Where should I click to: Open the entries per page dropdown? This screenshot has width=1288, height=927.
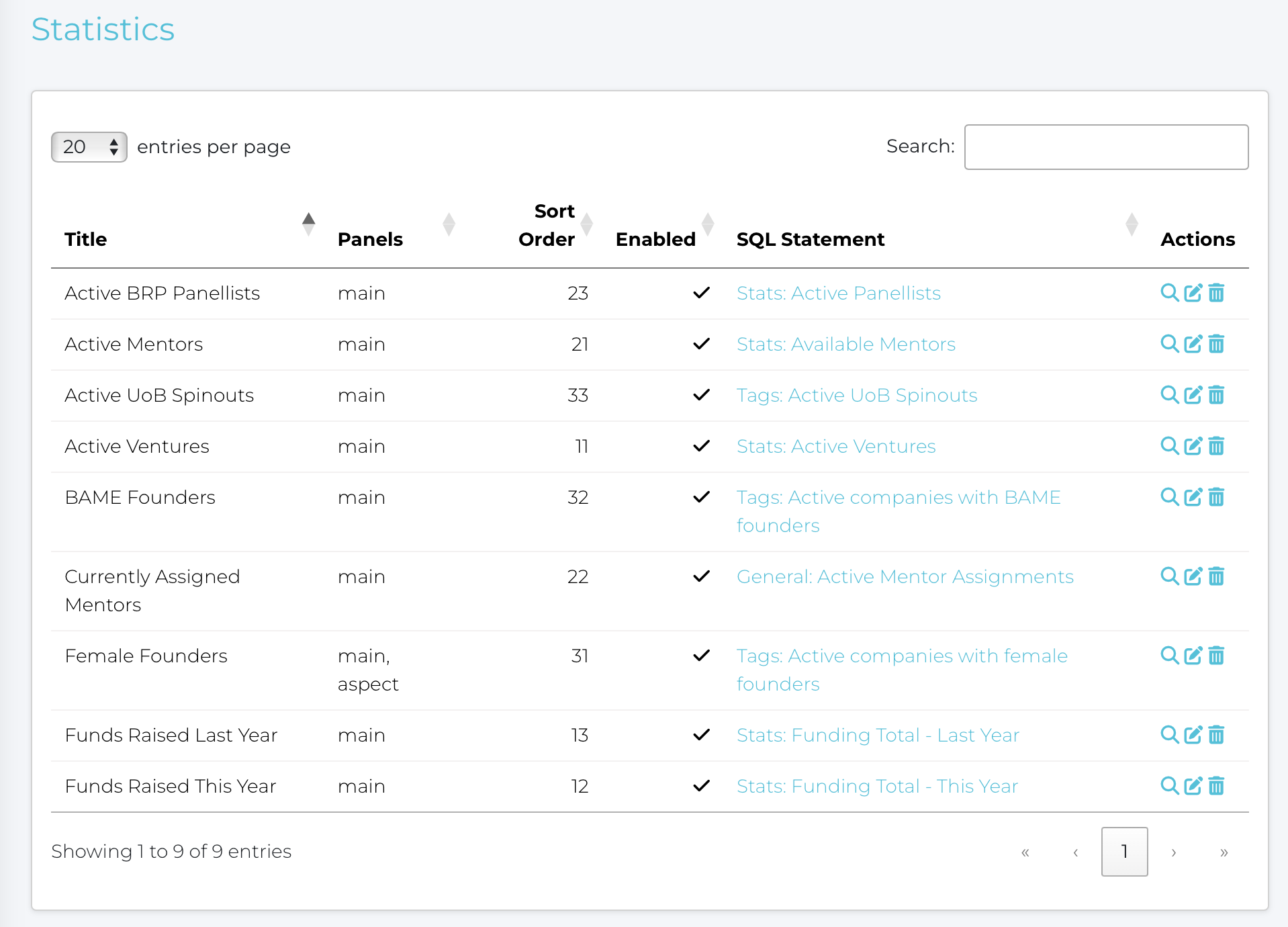coord(89,147)
